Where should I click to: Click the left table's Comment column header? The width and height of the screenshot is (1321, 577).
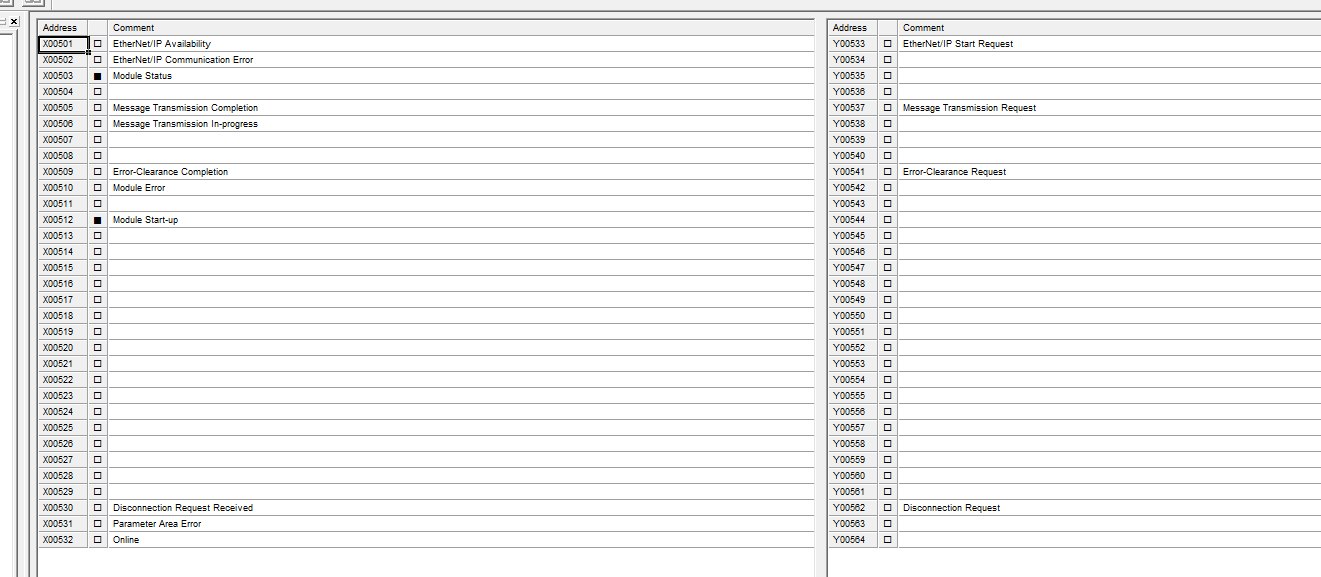point(461,28)
